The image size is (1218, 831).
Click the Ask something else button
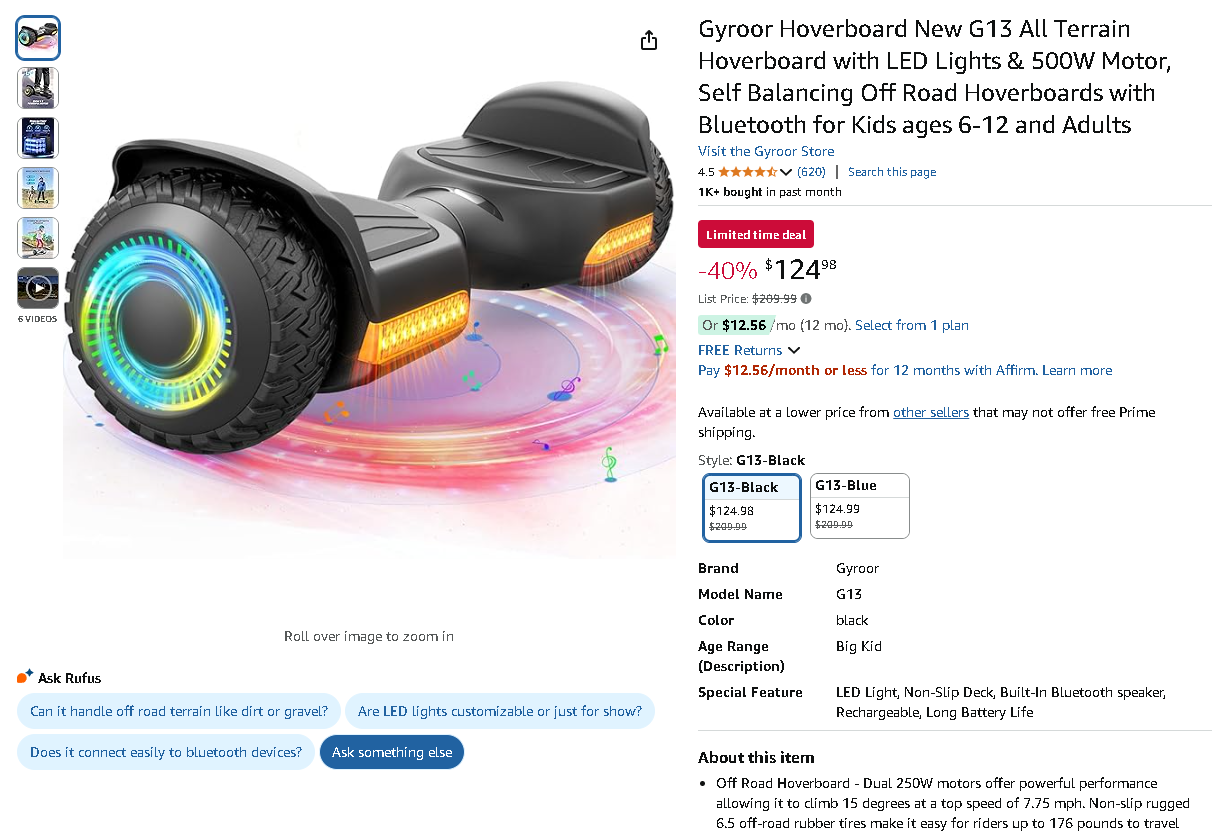click(391, 751)
